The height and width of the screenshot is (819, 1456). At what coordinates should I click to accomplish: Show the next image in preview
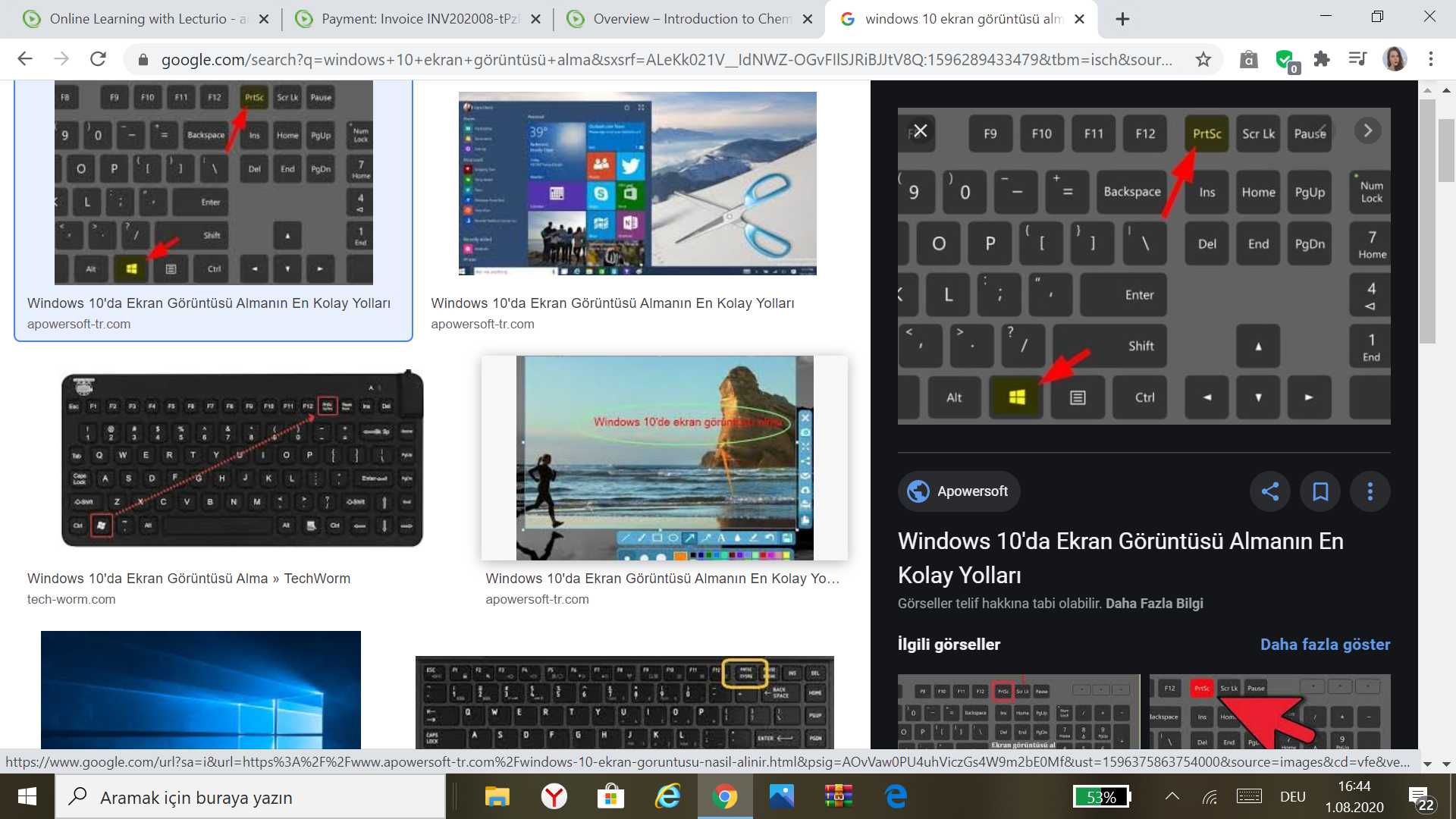[x=1368, y=131]
